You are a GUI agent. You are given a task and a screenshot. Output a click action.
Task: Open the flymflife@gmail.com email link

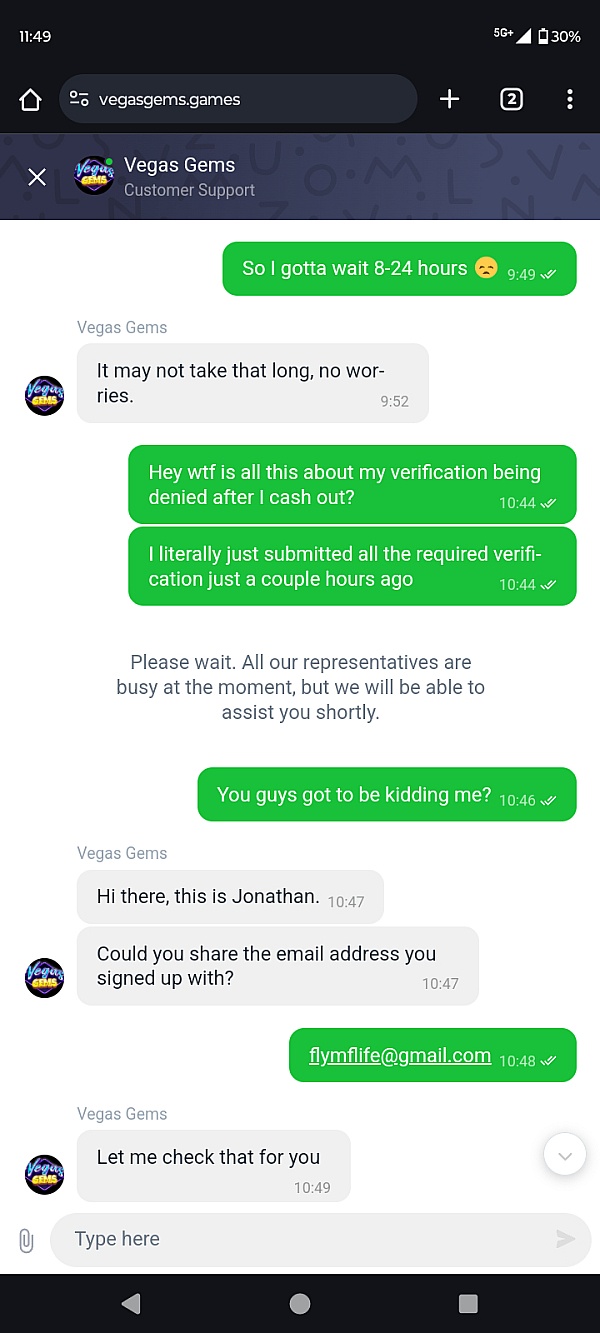tap(400, 1055)
